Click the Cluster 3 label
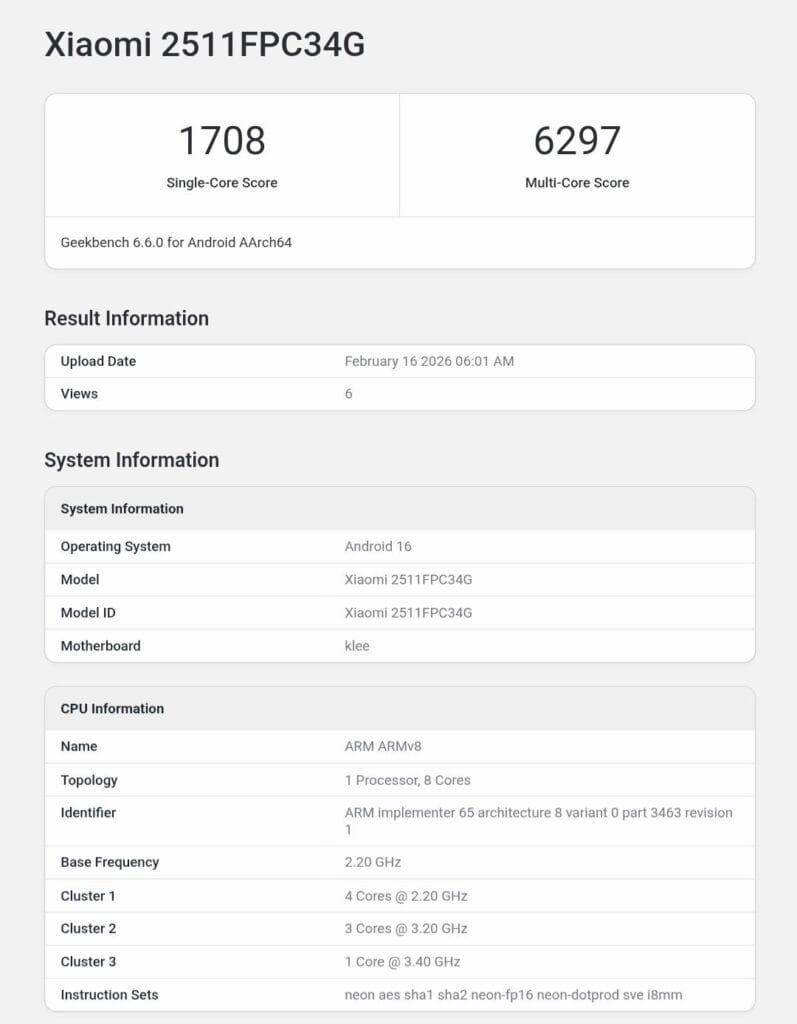The image size is (797, 1024). click(x=88, y=962)
